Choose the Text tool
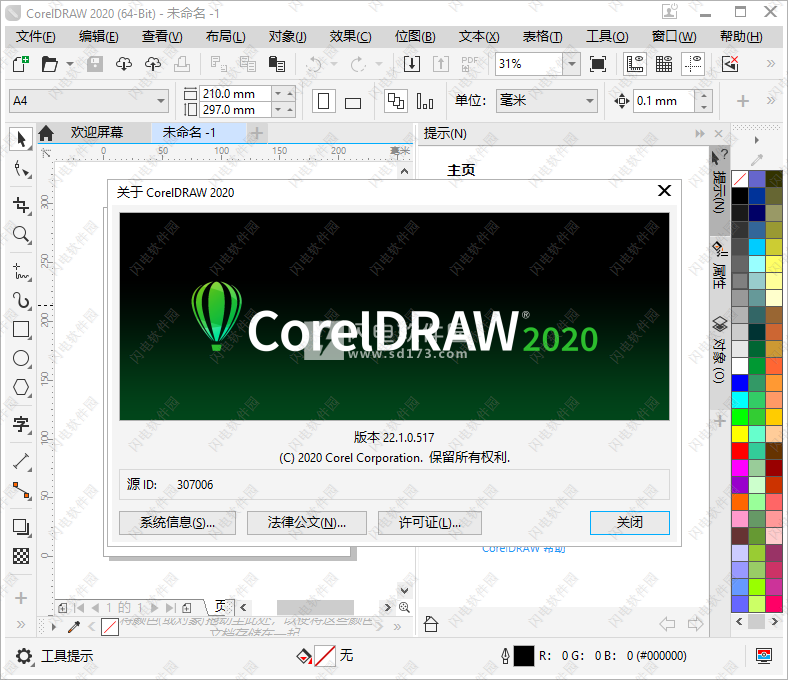This screenshot has height=680, width=788. [21, 424]
